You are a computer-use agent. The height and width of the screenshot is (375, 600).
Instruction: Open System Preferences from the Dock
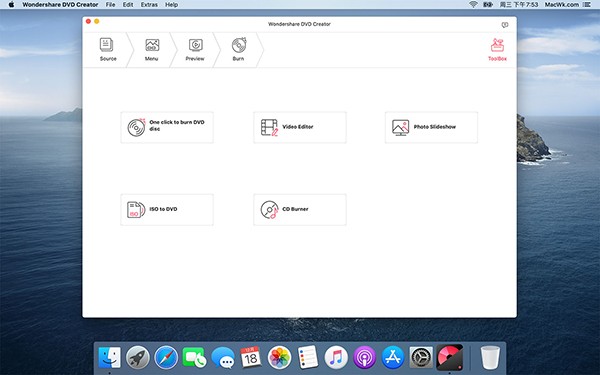[x=421, y=357]
